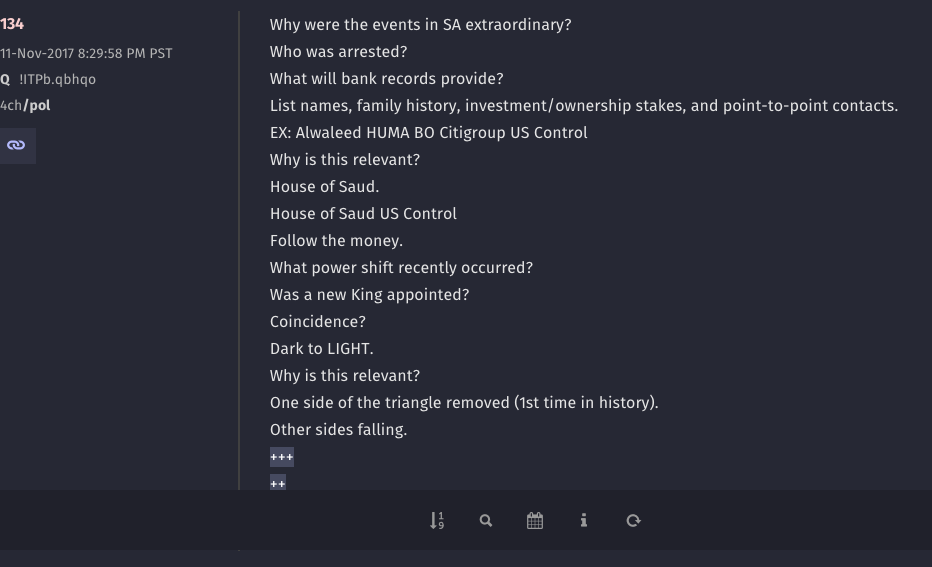The image size is (932, 567).
Task: Open post number 134
Action: tap(12, 24)
